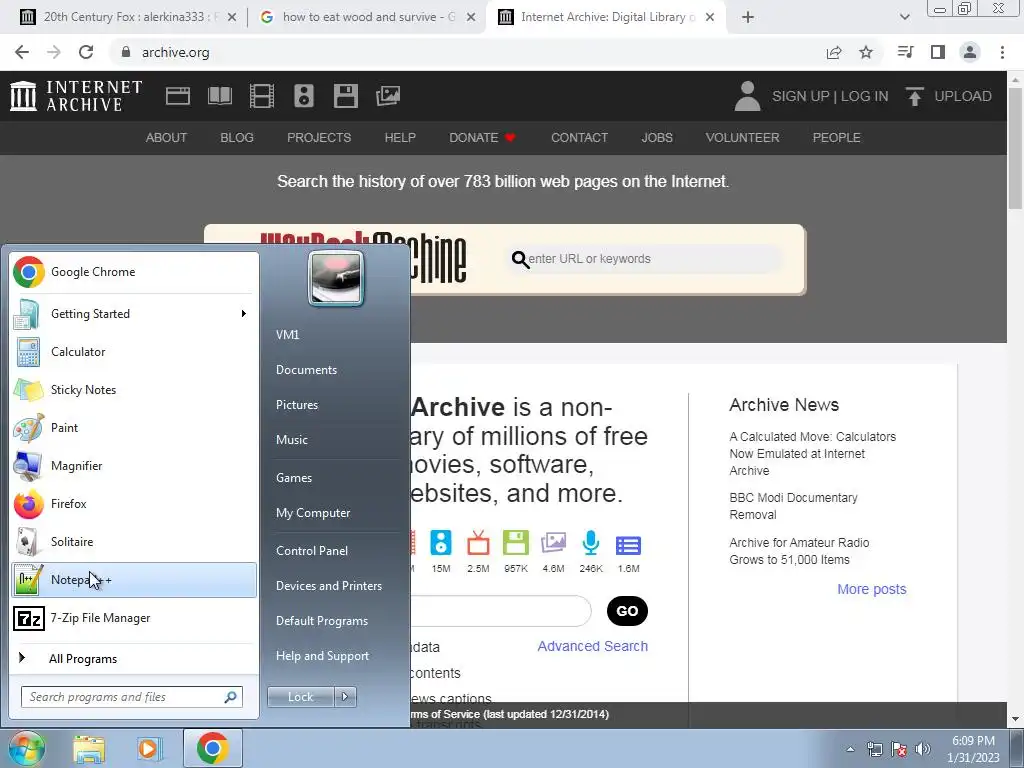Click Chrome taskbar button
The image size is (1024, 768).
213,748
